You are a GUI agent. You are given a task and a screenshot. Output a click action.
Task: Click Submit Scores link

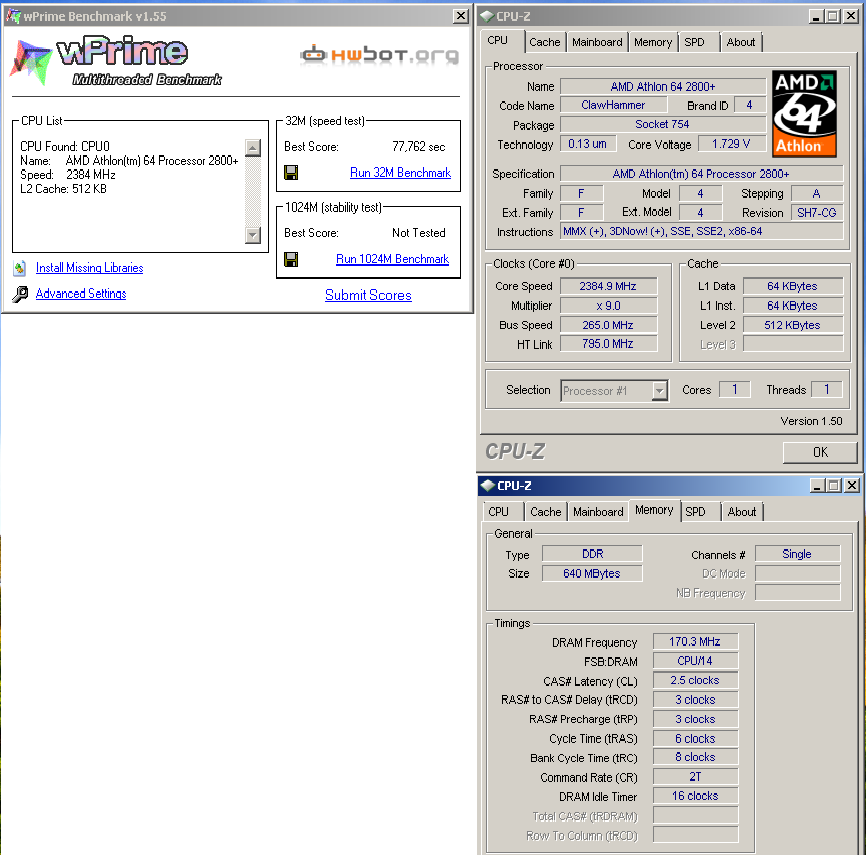tap(368, 295)
